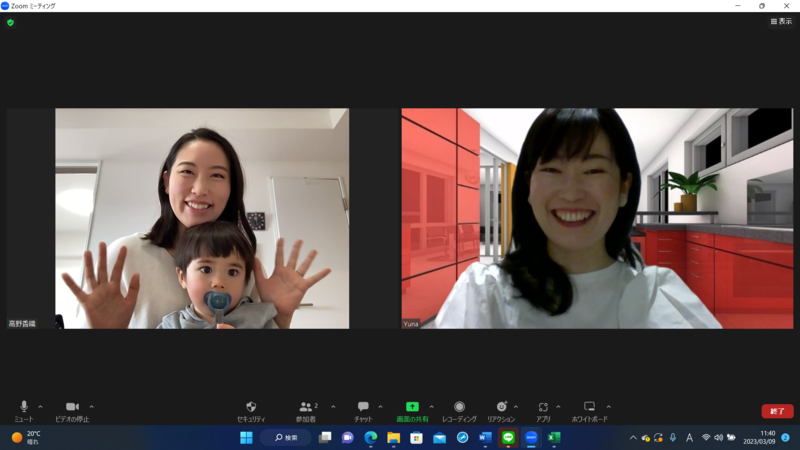Start recording with the Recording icon
Screen dimensions: 800x450
[x=459, y=407]
